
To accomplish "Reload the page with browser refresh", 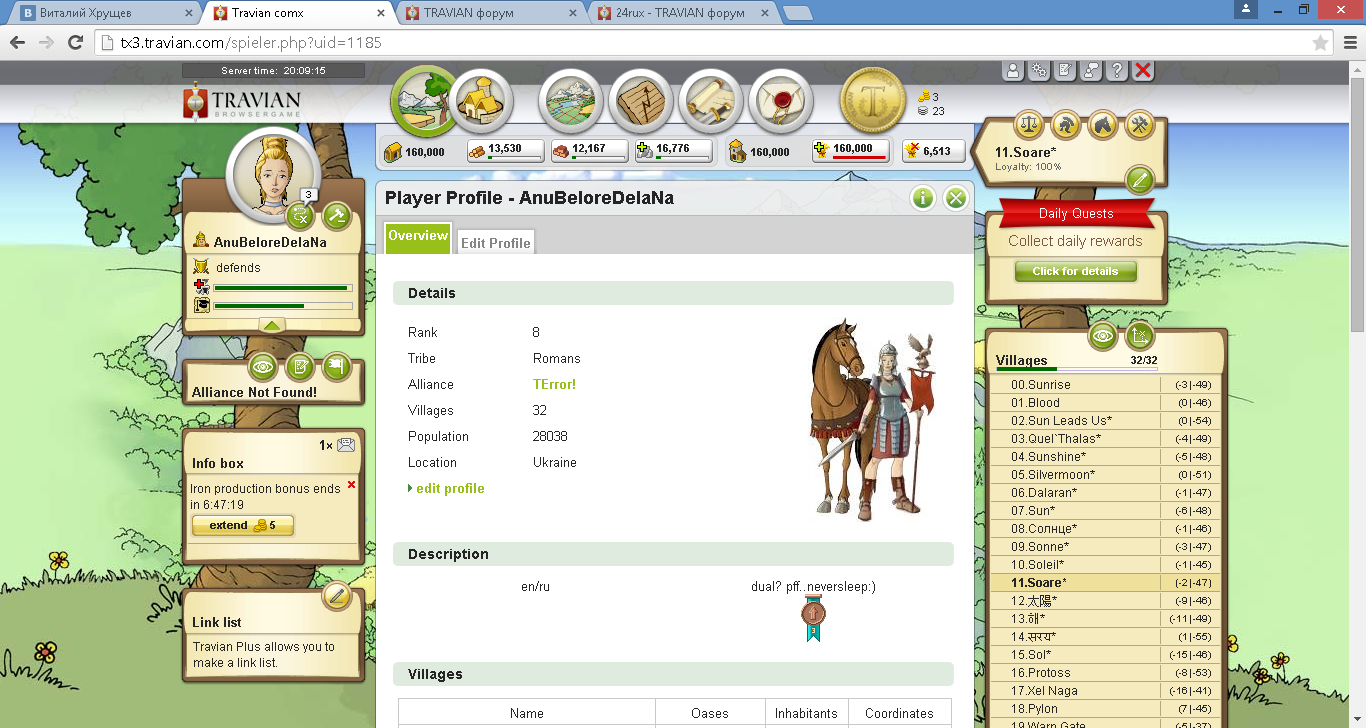I will click(75, 43).
